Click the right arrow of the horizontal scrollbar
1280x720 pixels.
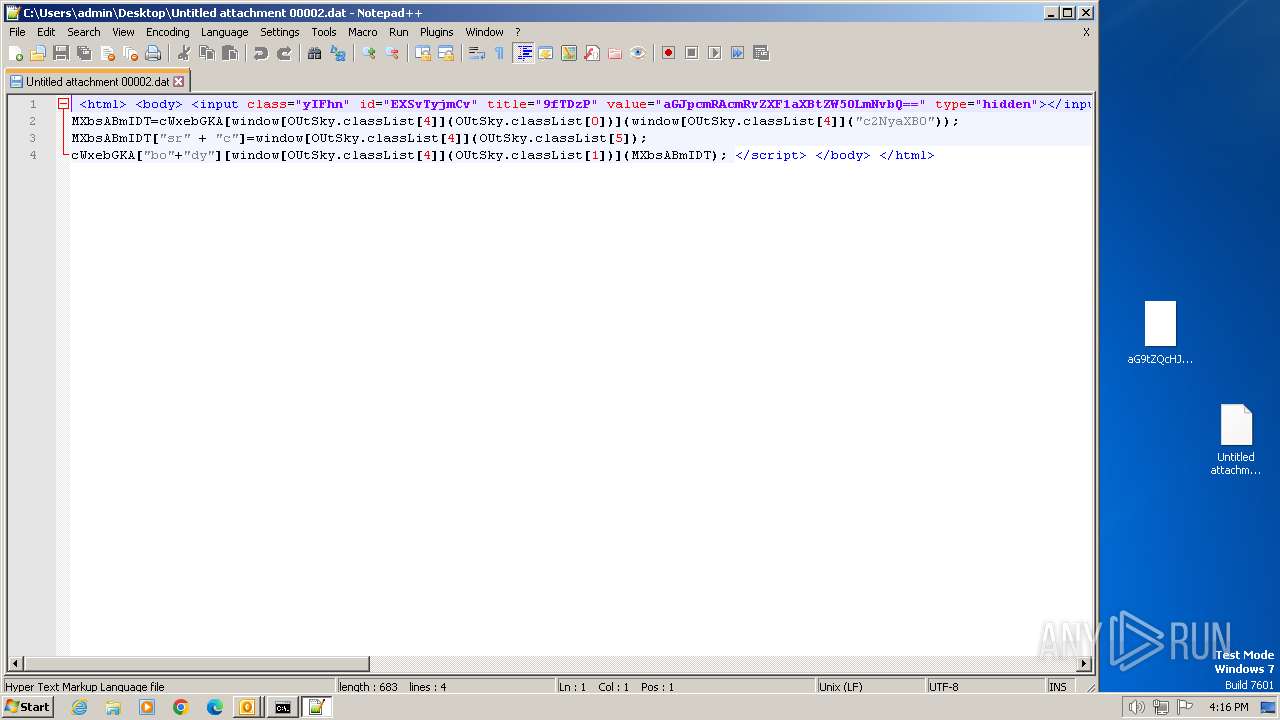pyautogui.click(x=1084, y=664)
